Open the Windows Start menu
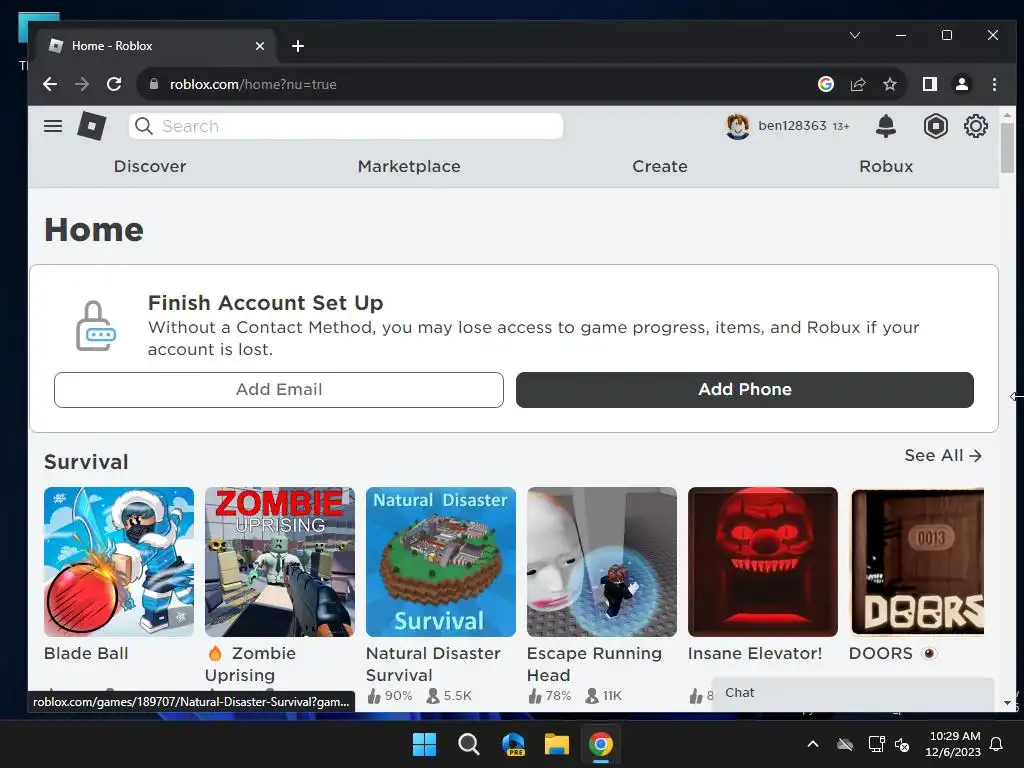Screen dimensions: 1024x768 point(424,744)
